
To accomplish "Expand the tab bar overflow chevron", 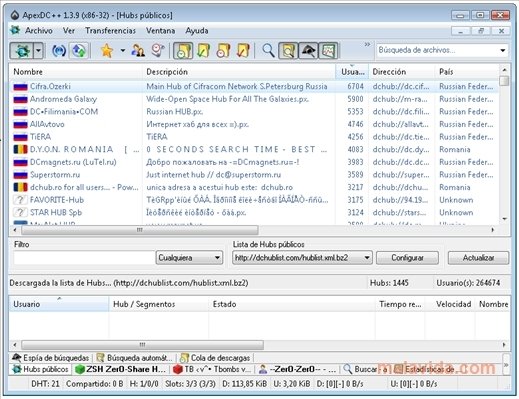I will [506, 365].
